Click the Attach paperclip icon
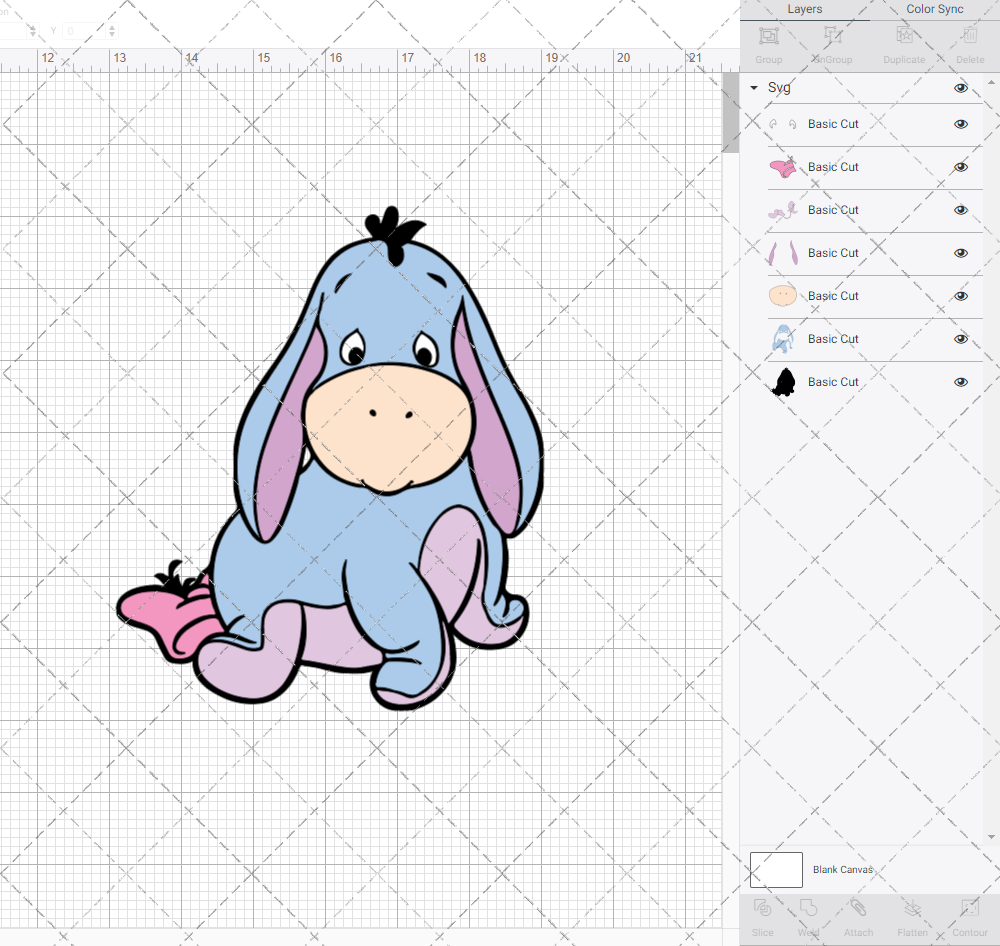This screenshot has height=946, width=1000. [x=858, y=908]
